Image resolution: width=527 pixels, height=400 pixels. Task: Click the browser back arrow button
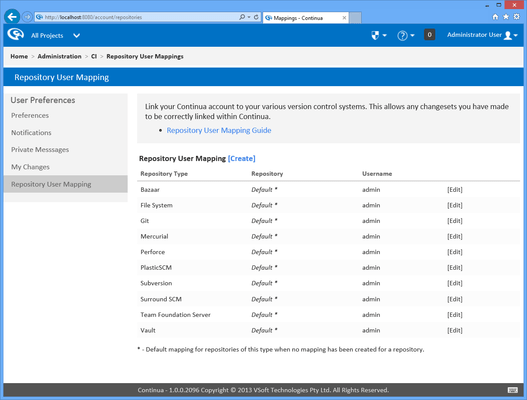pyautogui.click(x=12, y=17)
